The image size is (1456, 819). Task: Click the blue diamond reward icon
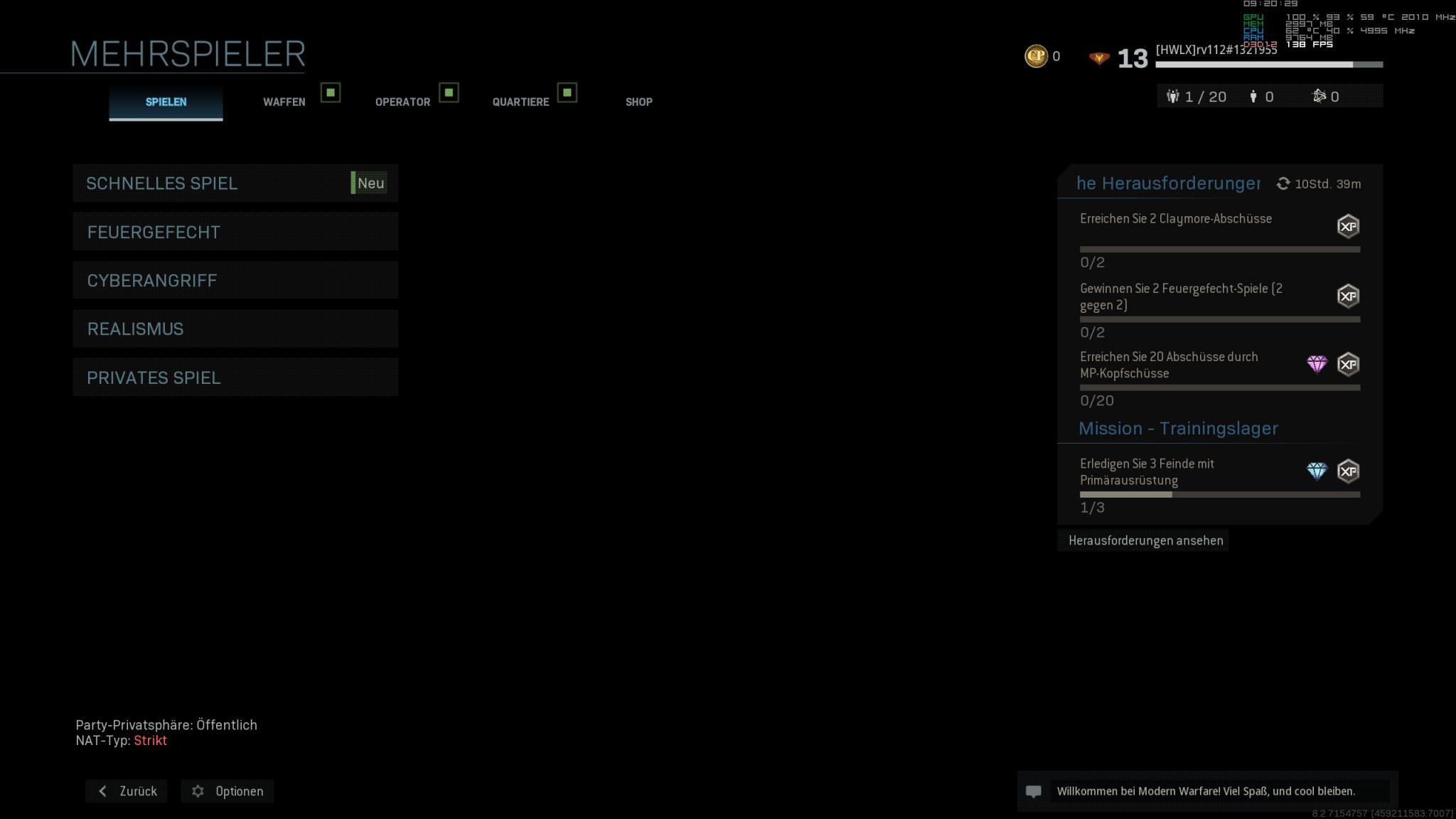click(1317, 471)
